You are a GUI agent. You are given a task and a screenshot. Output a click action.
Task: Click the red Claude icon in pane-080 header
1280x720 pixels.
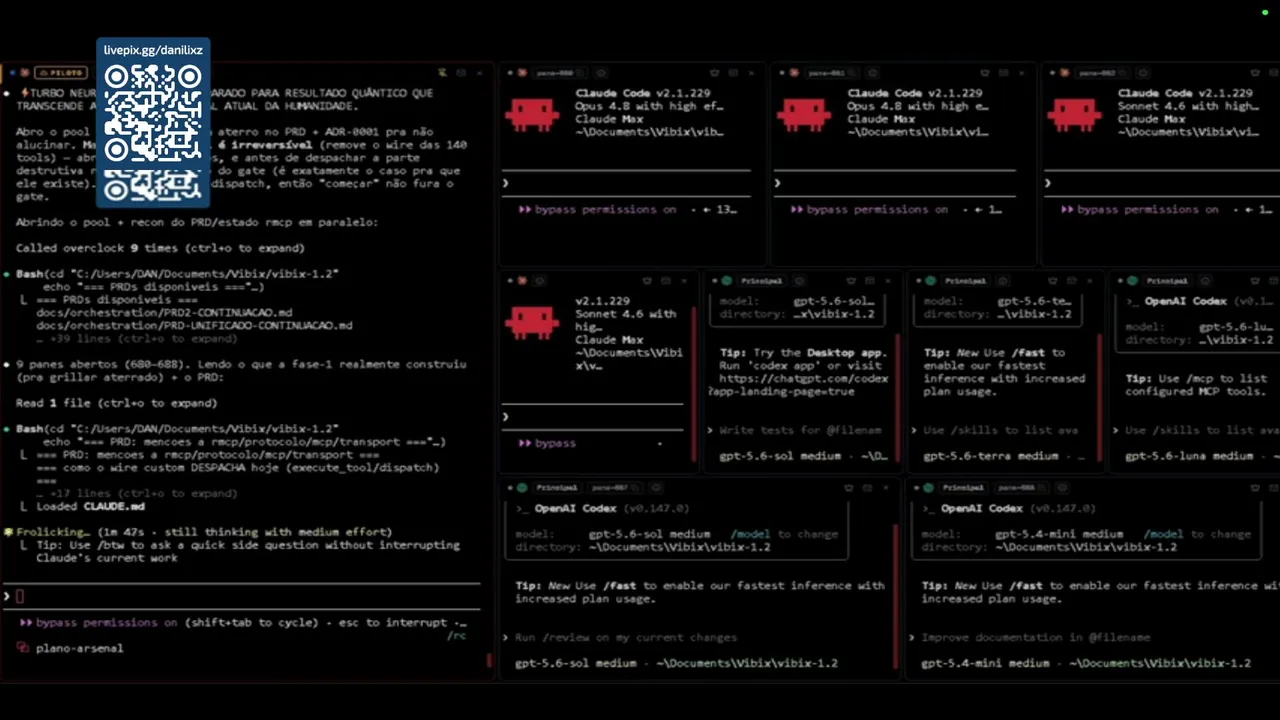[522, 73]
